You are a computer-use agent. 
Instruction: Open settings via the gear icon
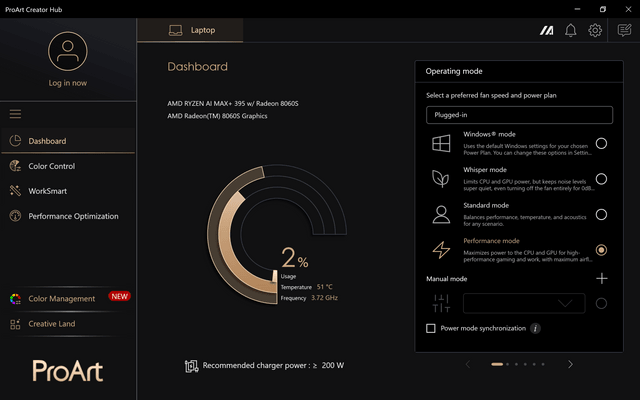click(595, 30)
